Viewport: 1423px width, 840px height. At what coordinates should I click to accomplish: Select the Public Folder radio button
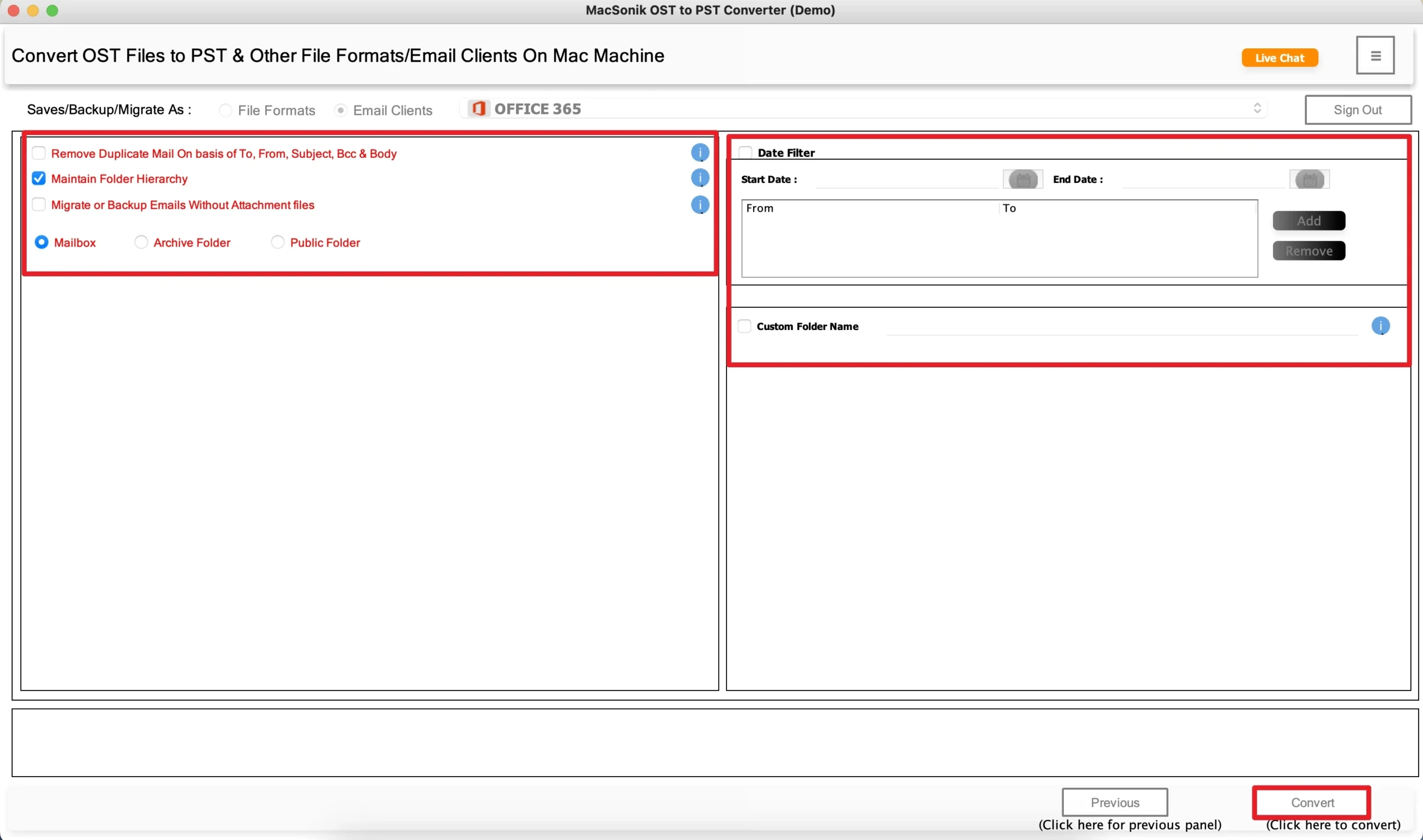(277, 242)
